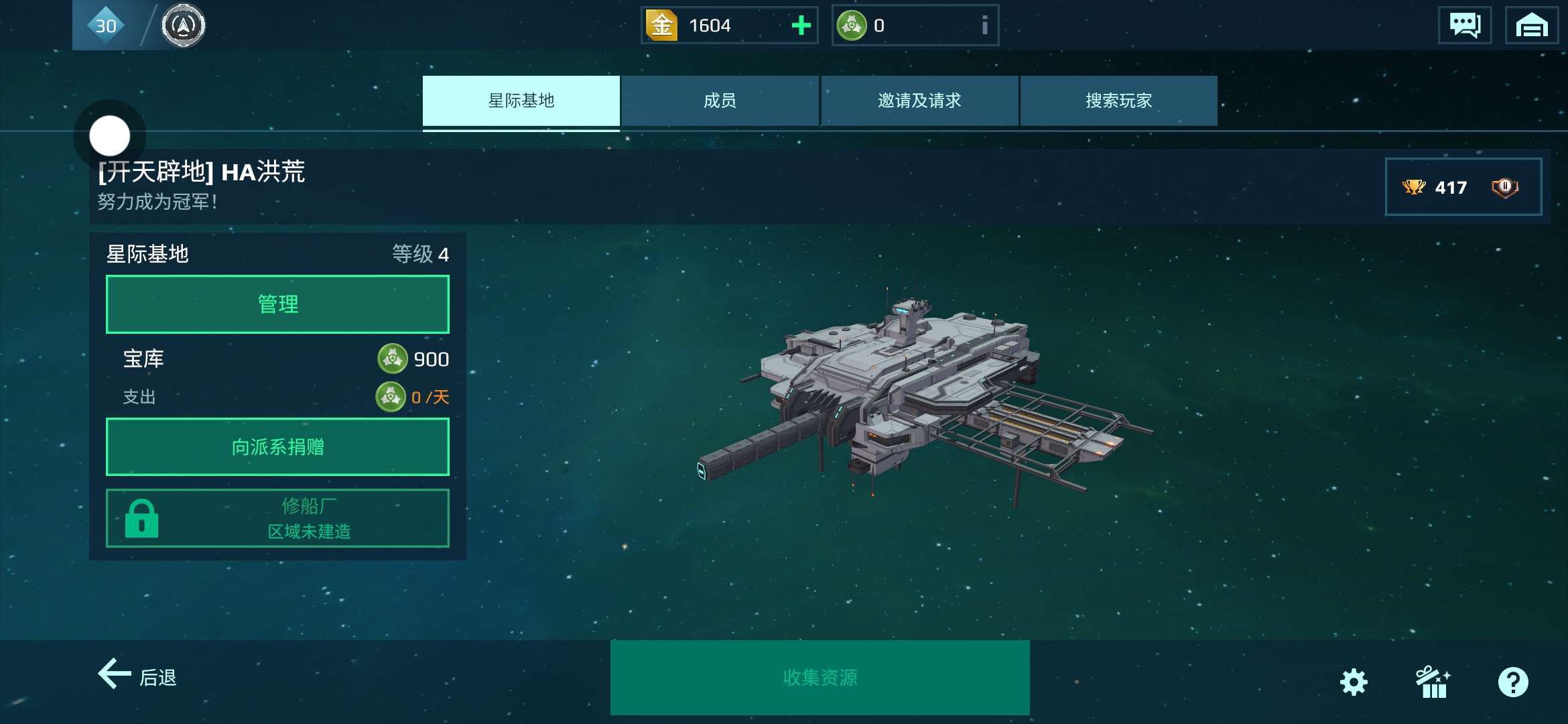Go back with the 后退 arrow
This screenshot has height=724, width=1568.
137,676
